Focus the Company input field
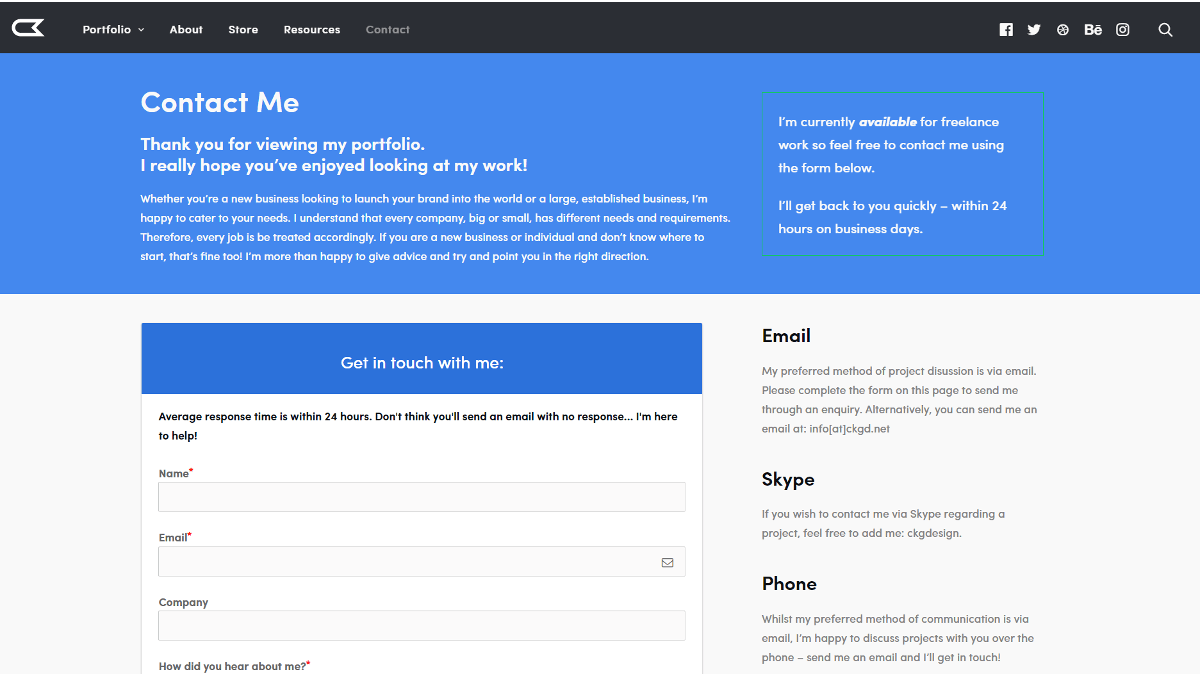The image size is (1200, 676). click(422, 626)
